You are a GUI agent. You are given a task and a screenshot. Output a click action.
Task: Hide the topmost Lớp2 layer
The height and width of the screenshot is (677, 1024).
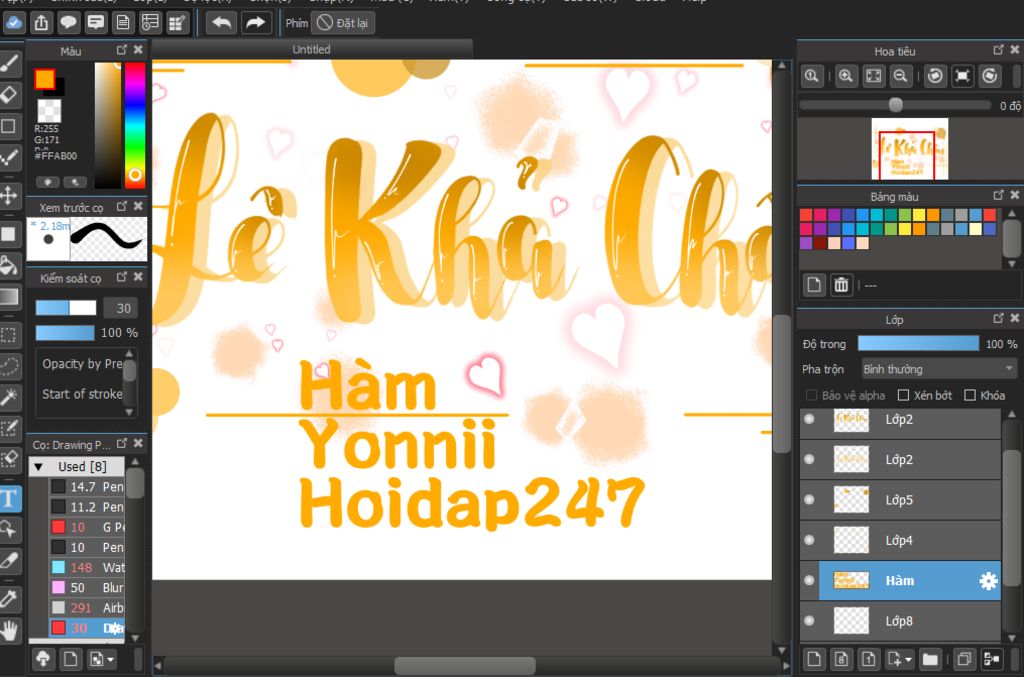[810, 419]
